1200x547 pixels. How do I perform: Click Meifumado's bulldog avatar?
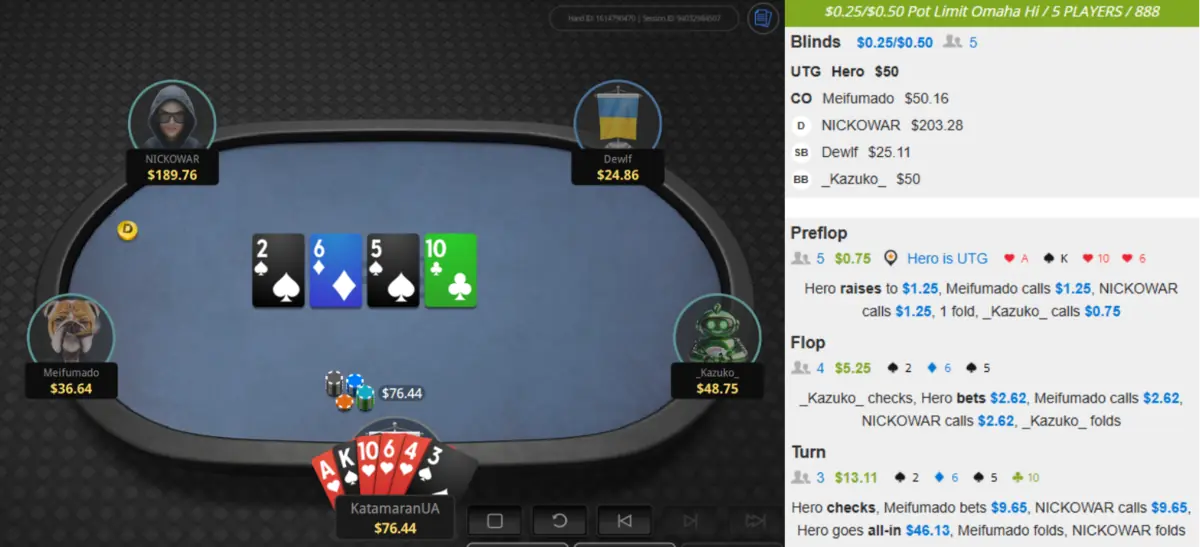71,330
